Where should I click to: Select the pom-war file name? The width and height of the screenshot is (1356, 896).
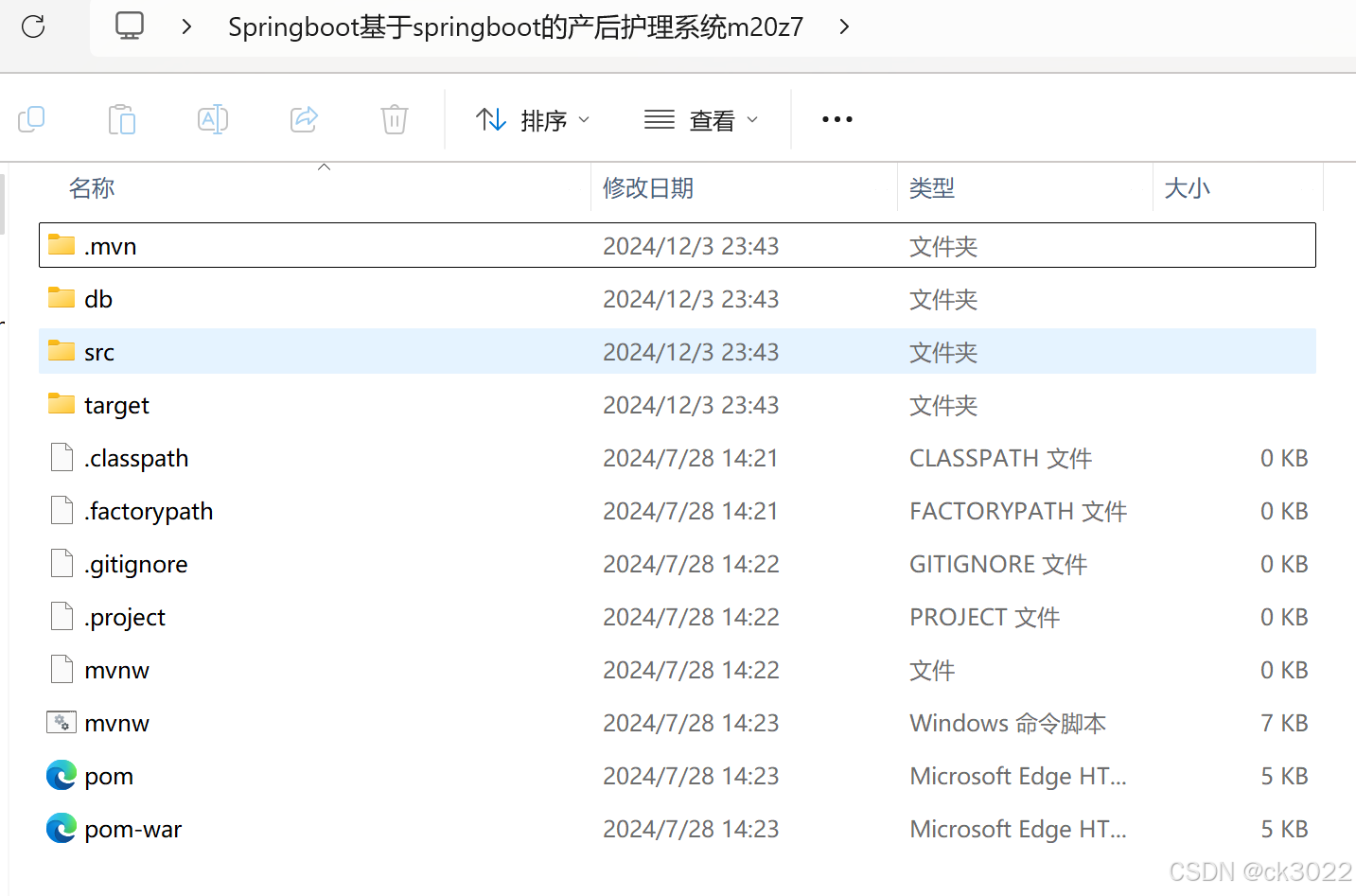click(132, 830)
